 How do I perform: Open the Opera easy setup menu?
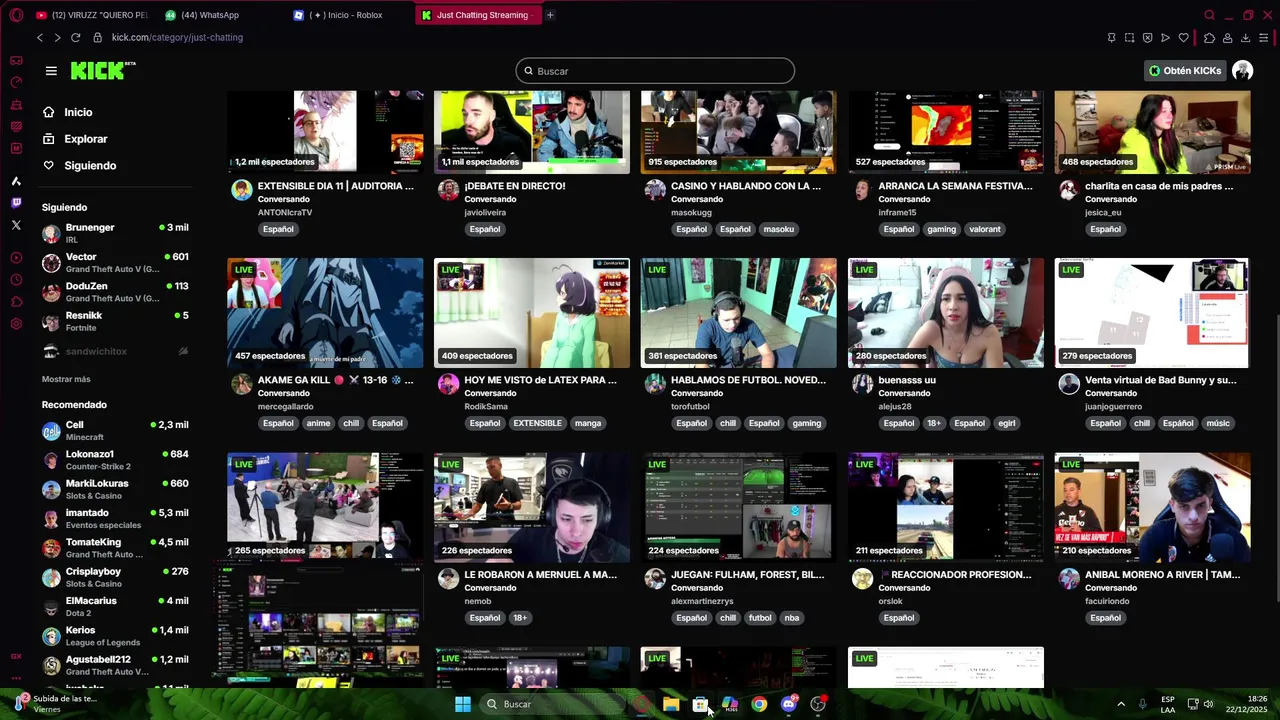tap(1264, 38)
